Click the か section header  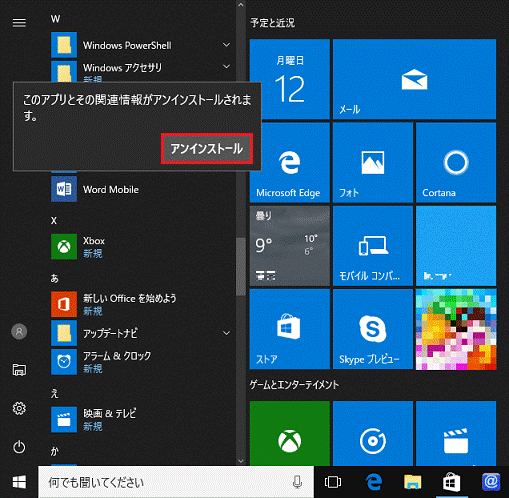pos(55,451)
